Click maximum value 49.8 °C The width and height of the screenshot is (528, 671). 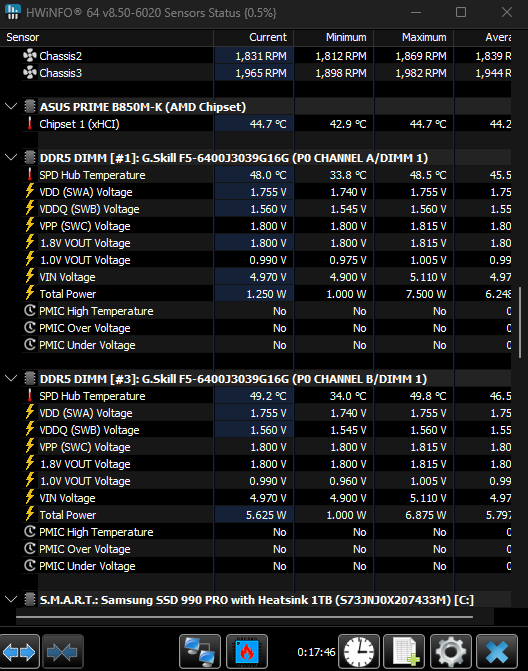428,396
